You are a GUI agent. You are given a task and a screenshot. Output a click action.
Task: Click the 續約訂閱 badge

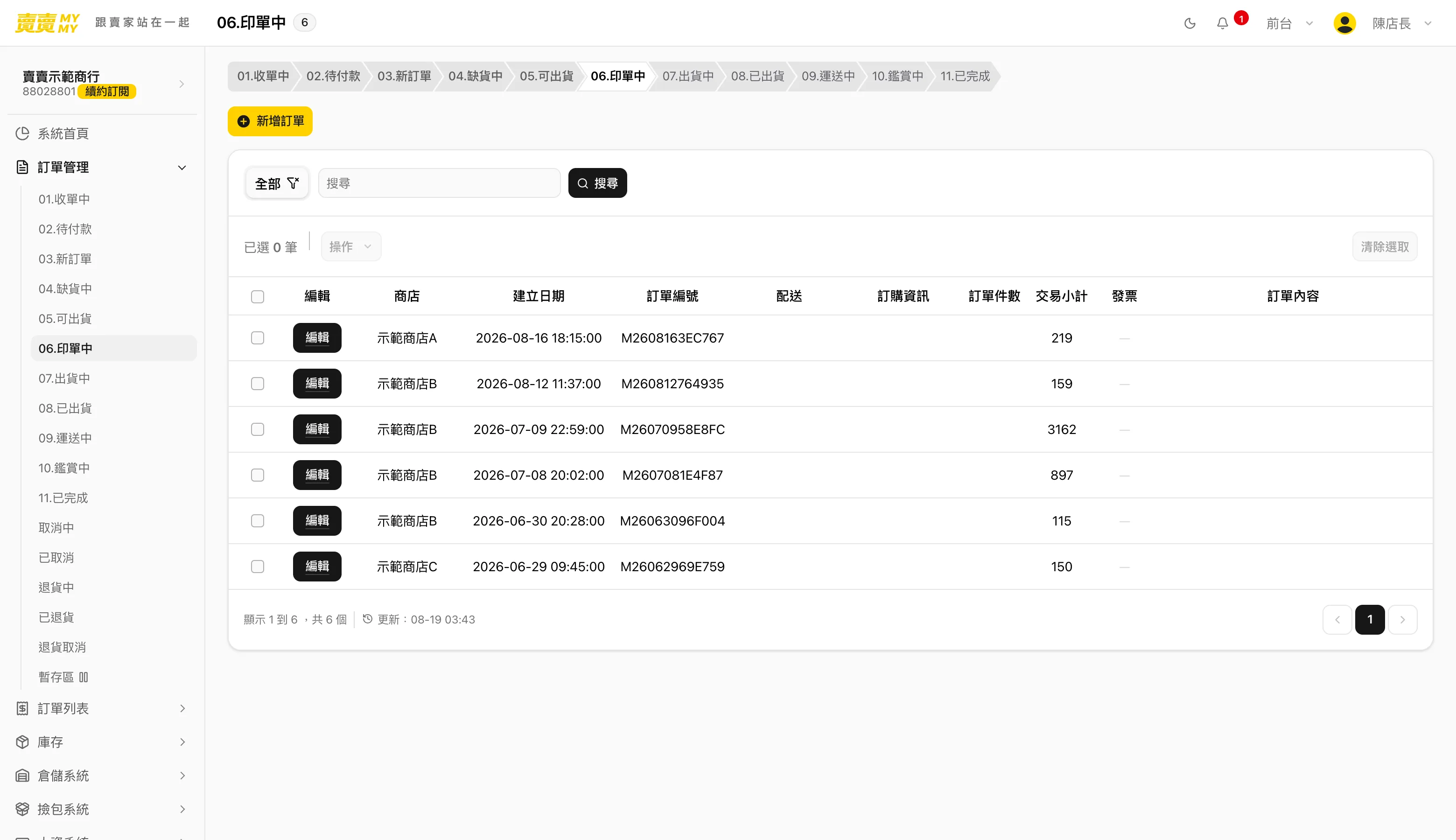pyautogui.click(x=107, y=91)
